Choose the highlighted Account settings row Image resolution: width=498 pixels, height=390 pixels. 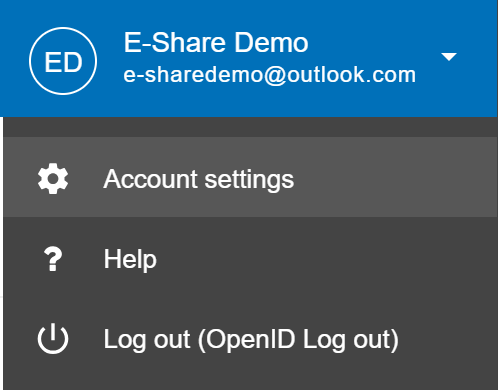click(x=250, y=177)
